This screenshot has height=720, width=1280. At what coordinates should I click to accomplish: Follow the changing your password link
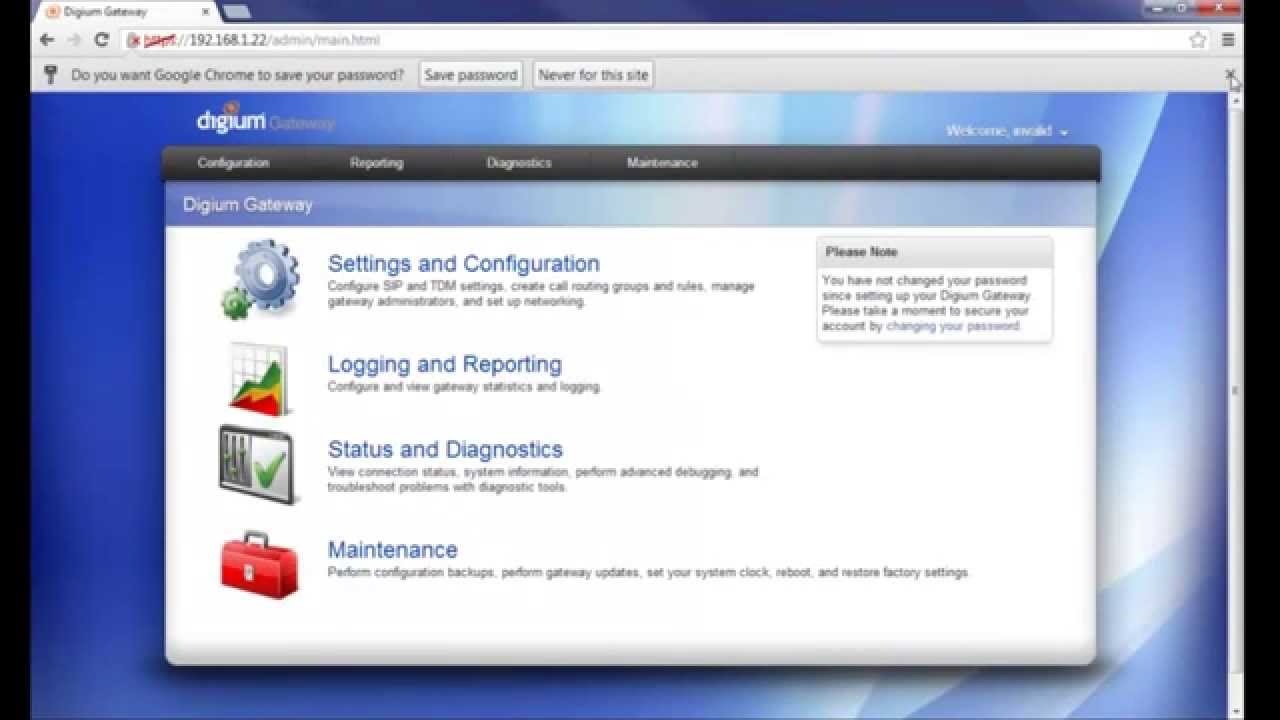[953, 326]
